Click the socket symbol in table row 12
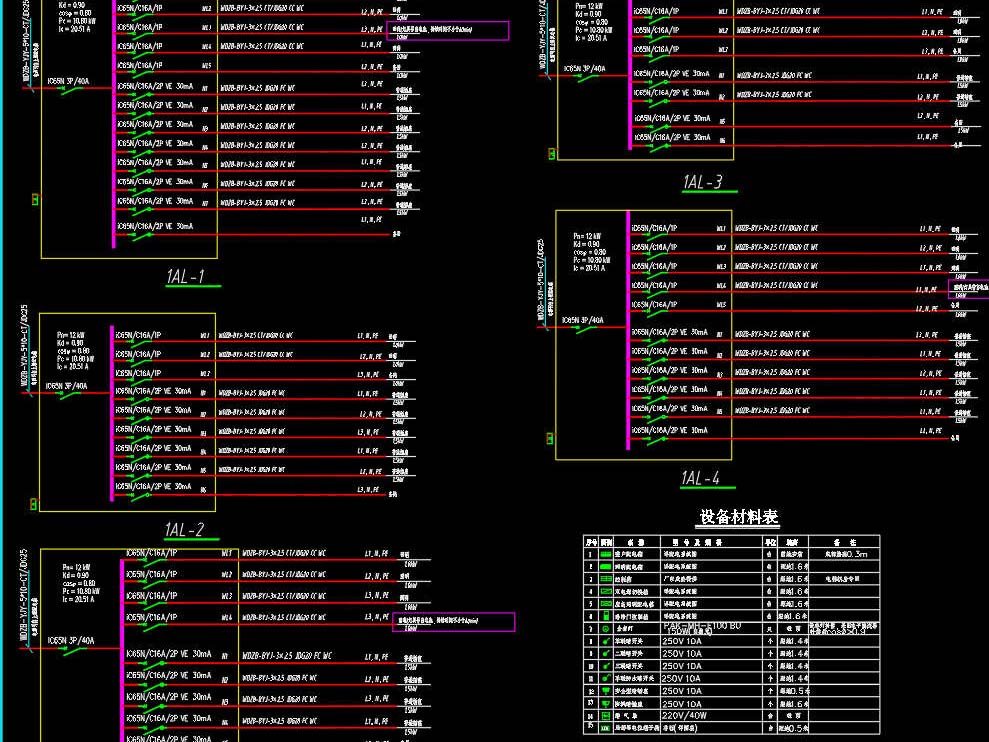This screenshot has width=989, height=742. click(606, 691)
